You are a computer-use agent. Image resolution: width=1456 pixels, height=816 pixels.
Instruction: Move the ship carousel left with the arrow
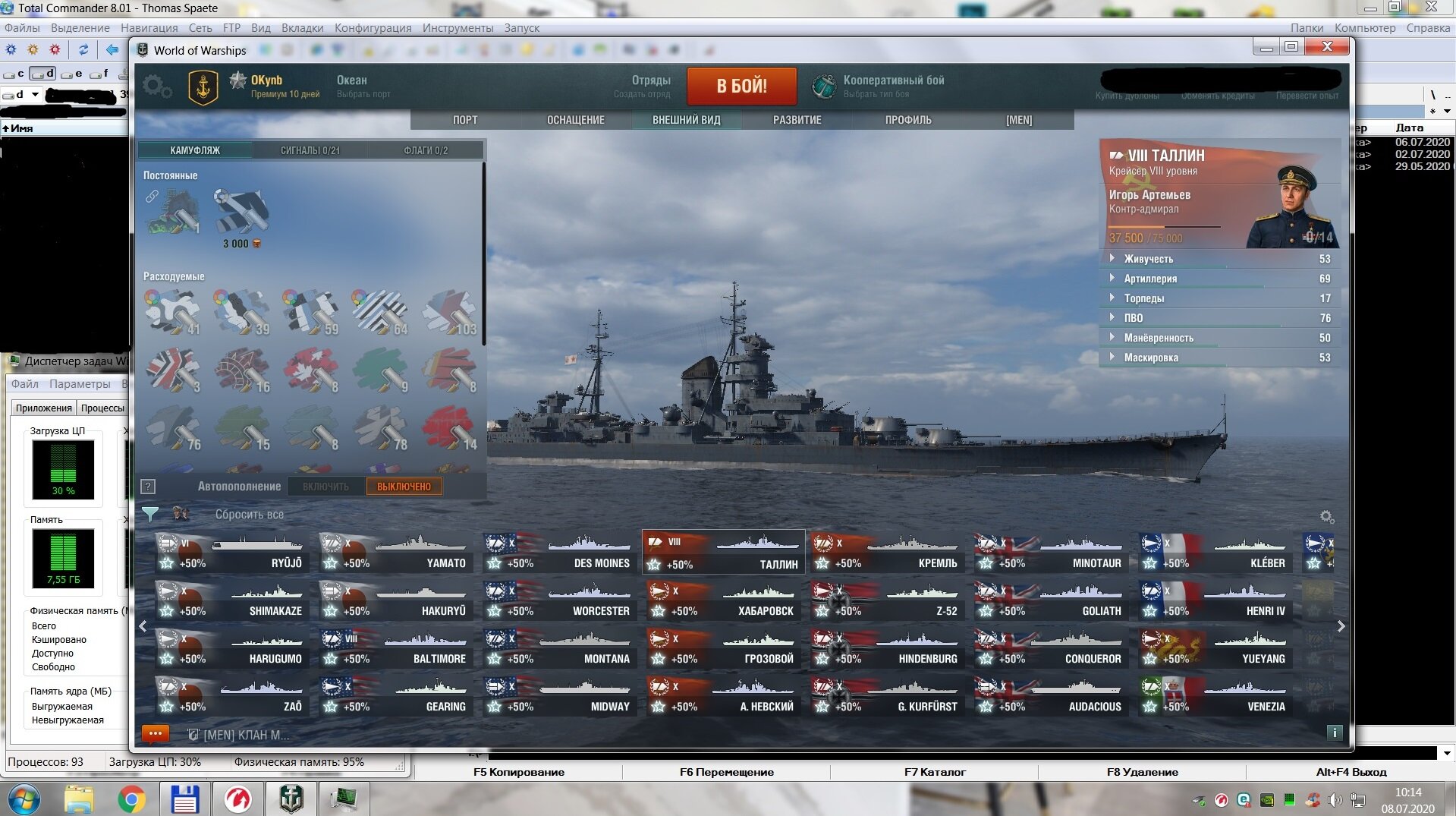[143, 626]
